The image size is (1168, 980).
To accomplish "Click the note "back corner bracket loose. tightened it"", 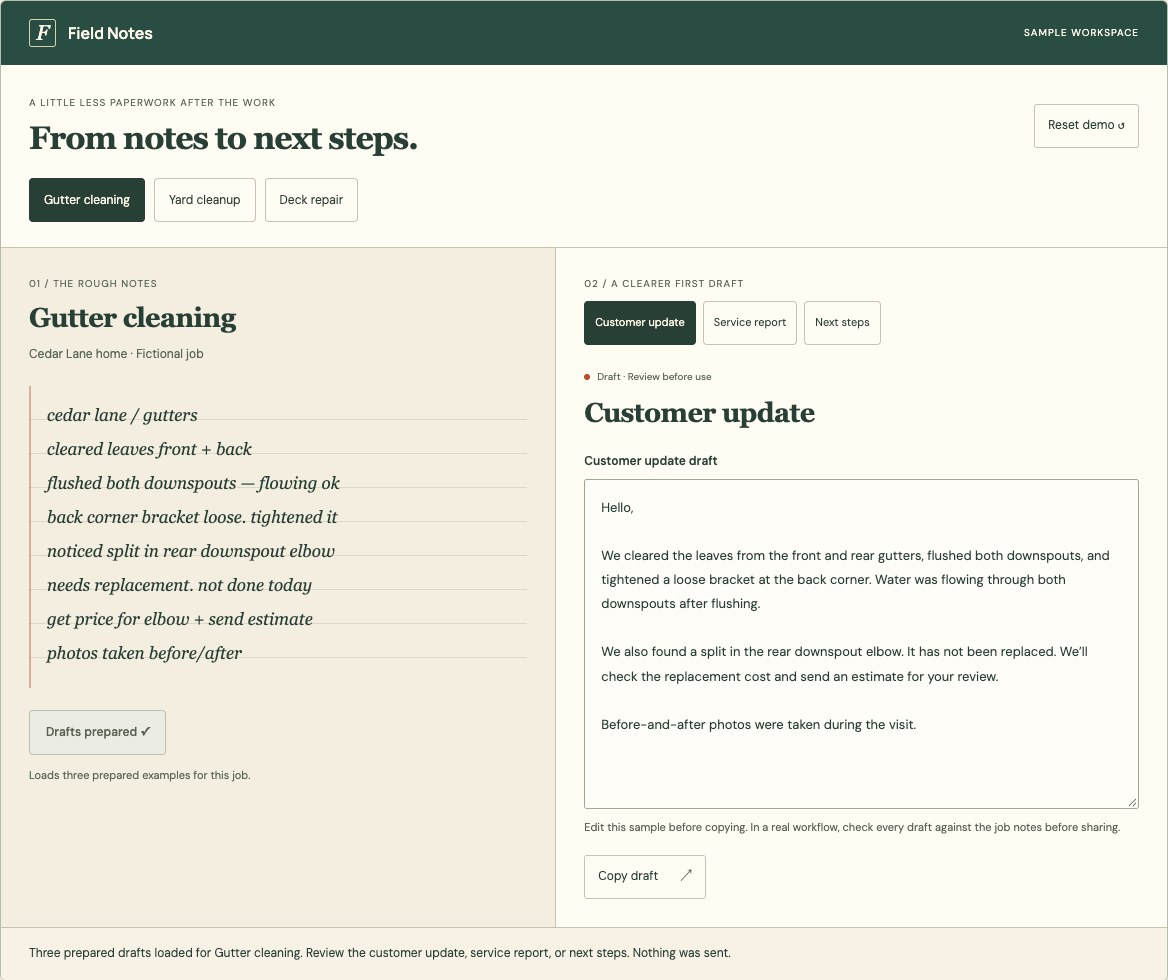I will [192, 517].
